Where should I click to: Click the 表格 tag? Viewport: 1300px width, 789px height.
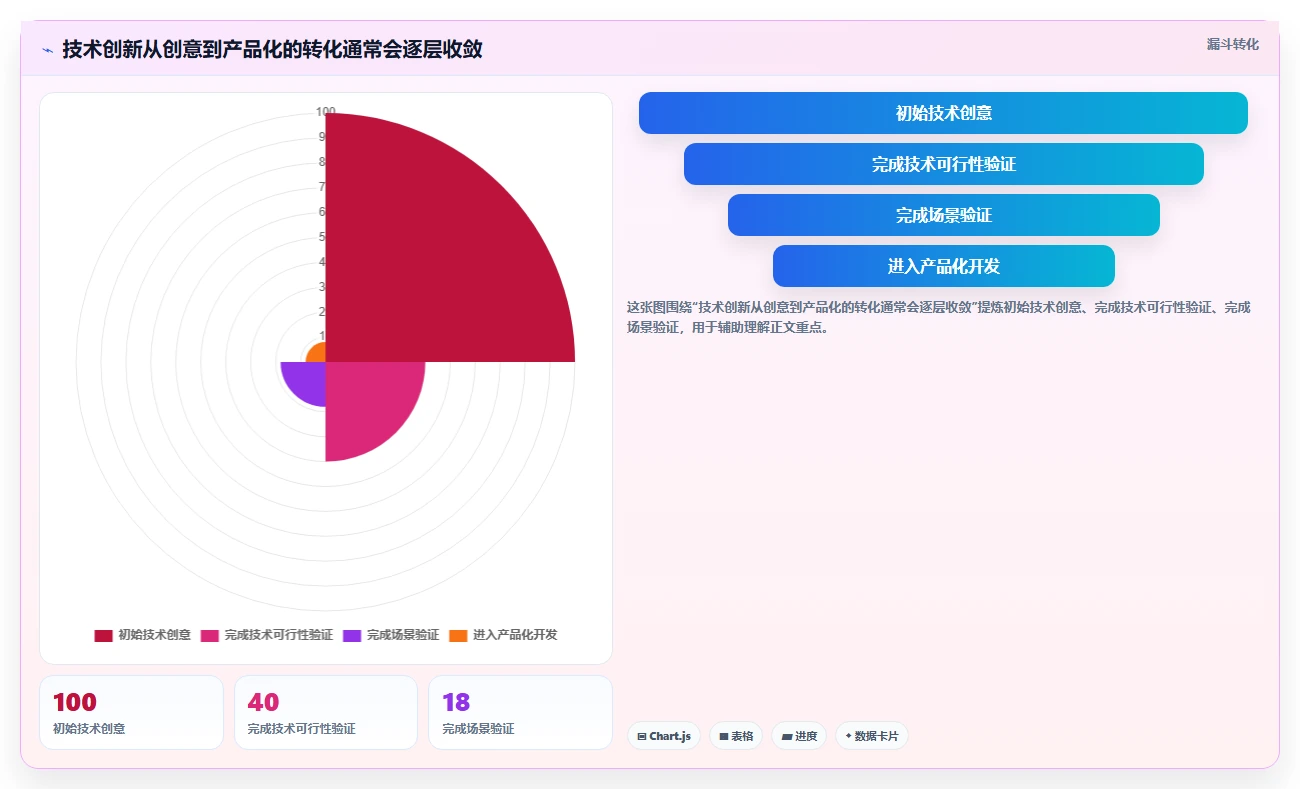(736, 736)
